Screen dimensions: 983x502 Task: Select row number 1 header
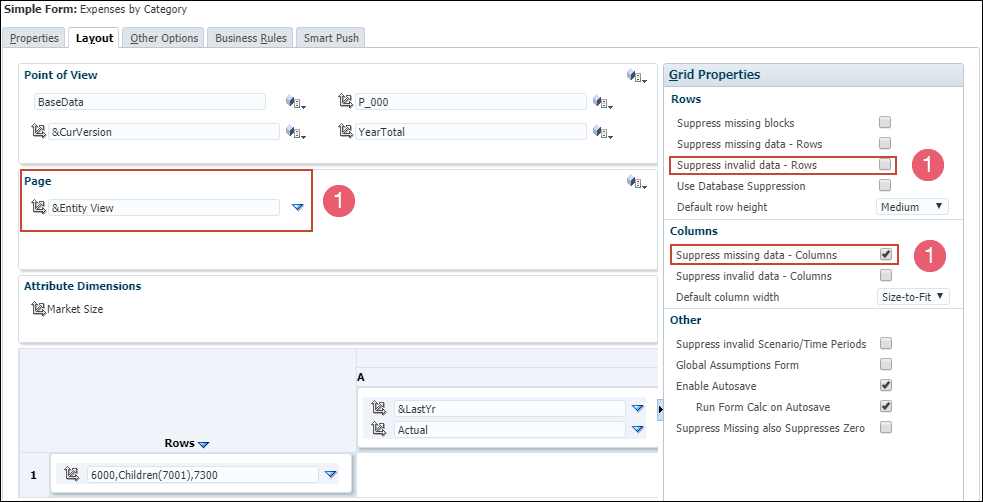click(x=34, y=475)
